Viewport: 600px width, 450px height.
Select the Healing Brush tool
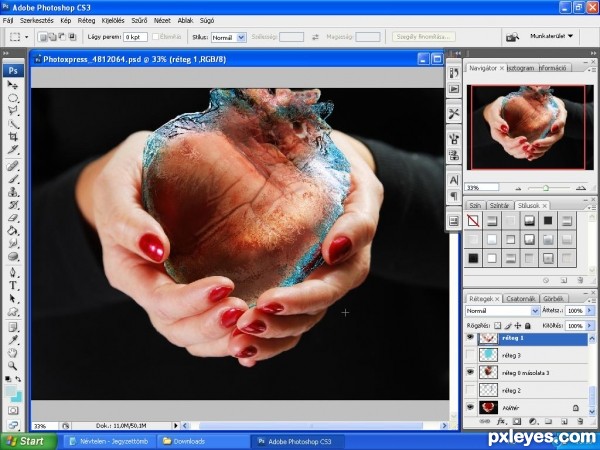(x=13, y=166)
